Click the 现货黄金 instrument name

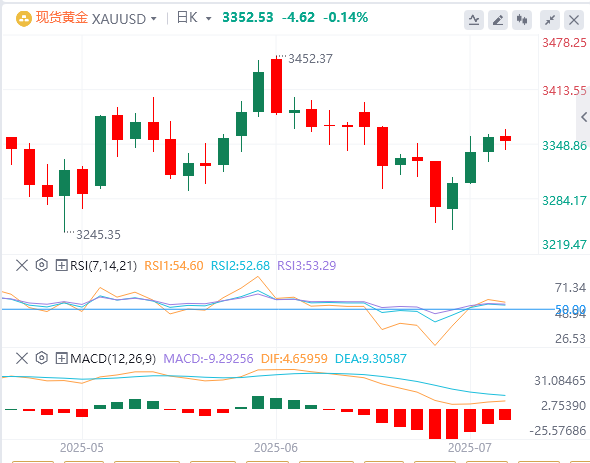click(62, 18)
